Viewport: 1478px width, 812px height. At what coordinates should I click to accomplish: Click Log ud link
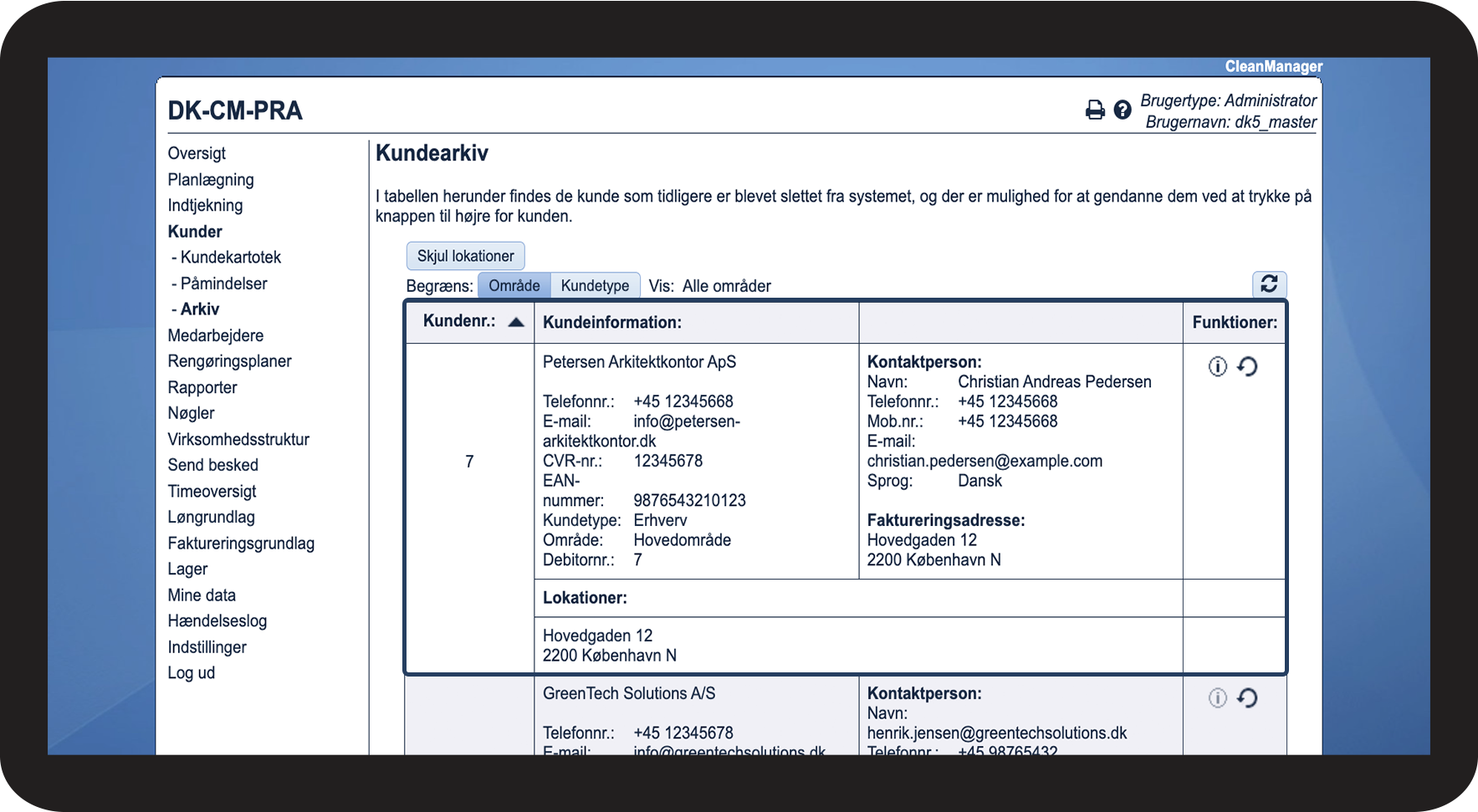coord(191,673)
